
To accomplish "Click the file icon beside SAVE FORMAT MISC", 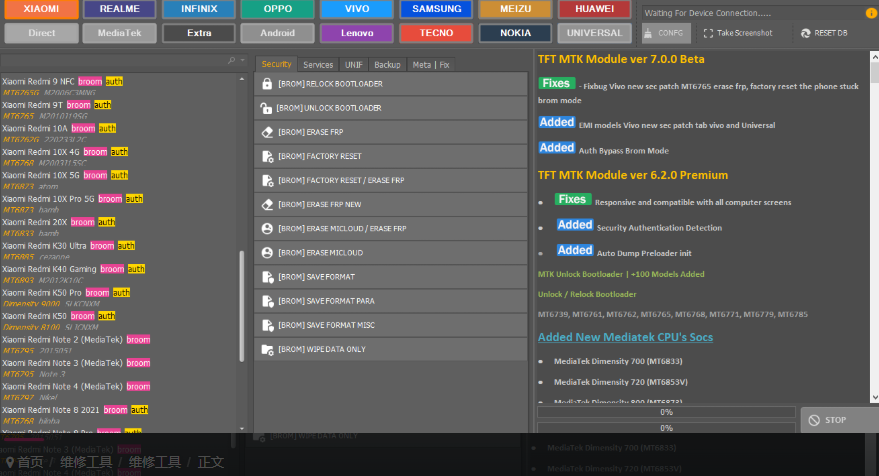I will (267, 325).
